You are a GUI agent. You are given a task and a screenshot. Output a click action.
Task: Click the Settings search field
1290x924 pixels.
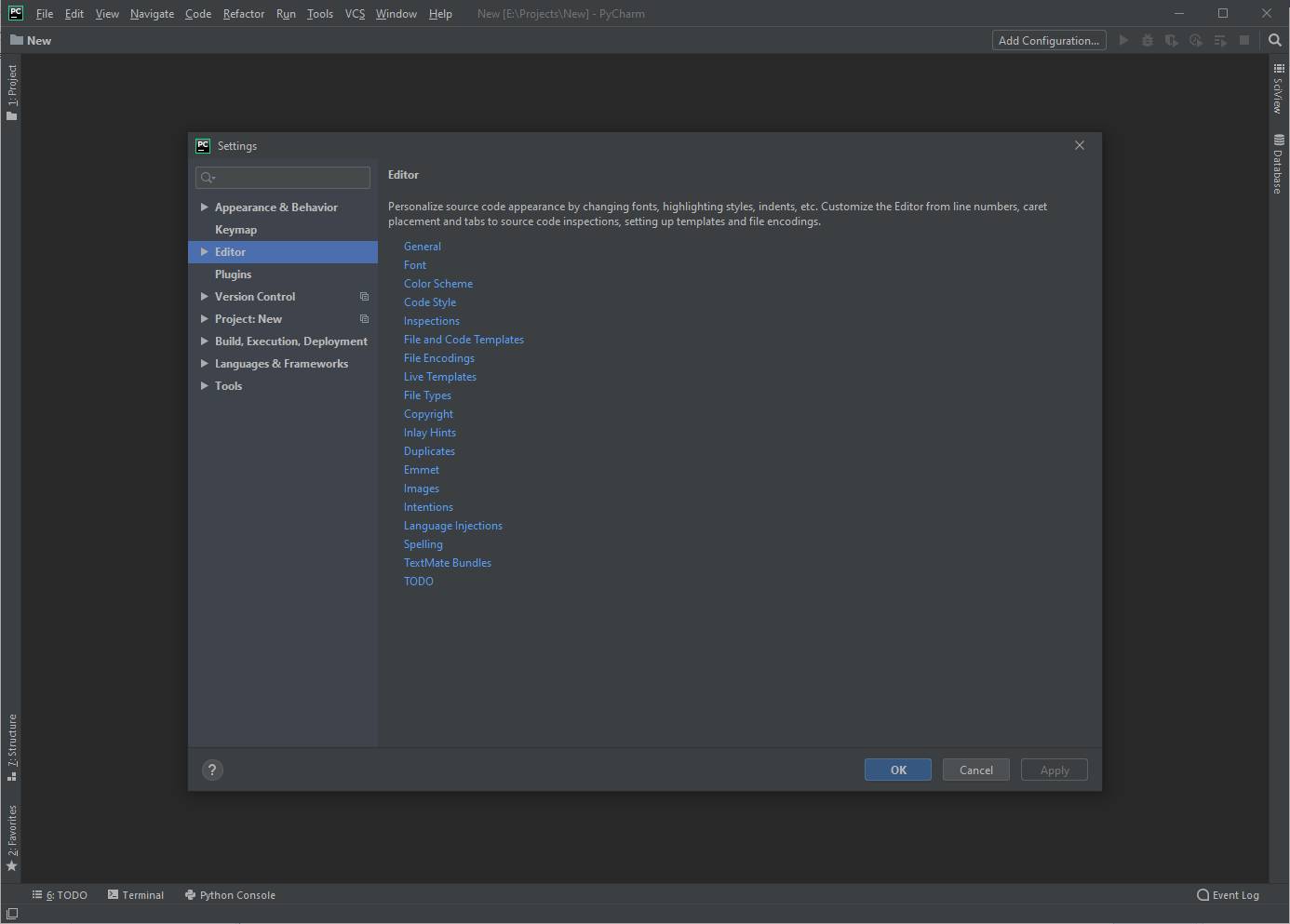283,178
